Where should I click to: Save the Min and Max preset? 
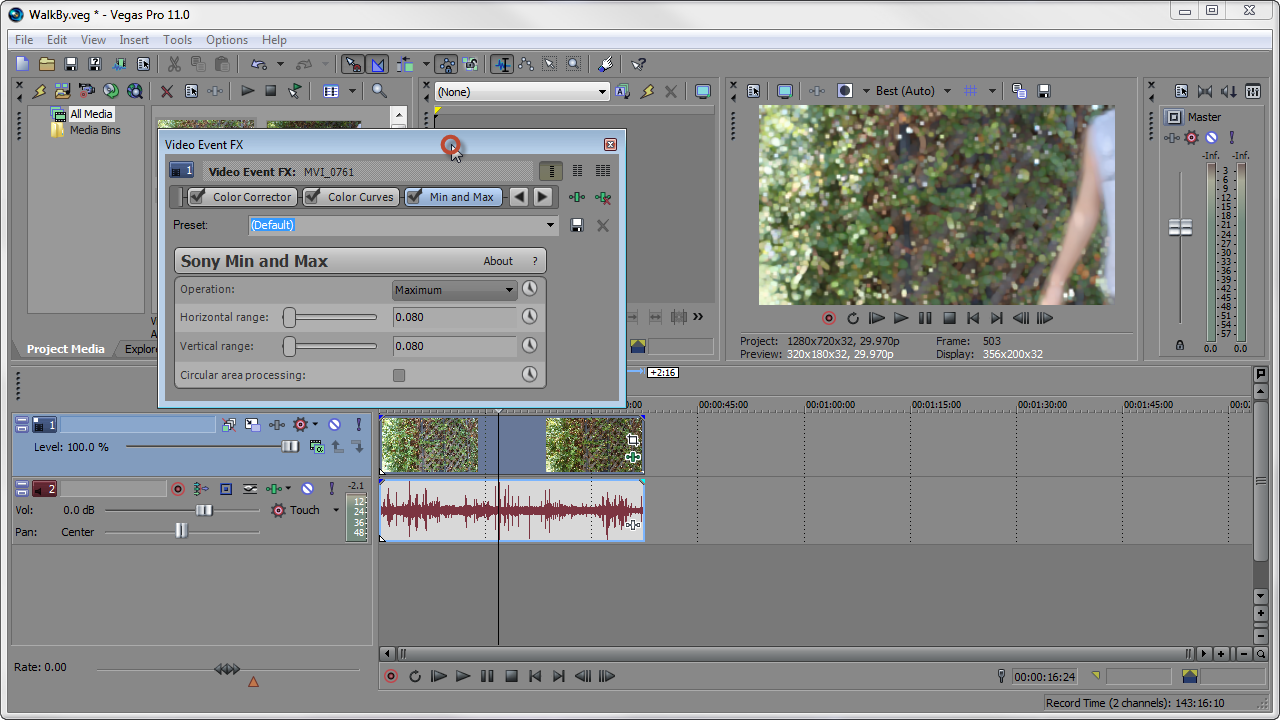click(577, 225)
